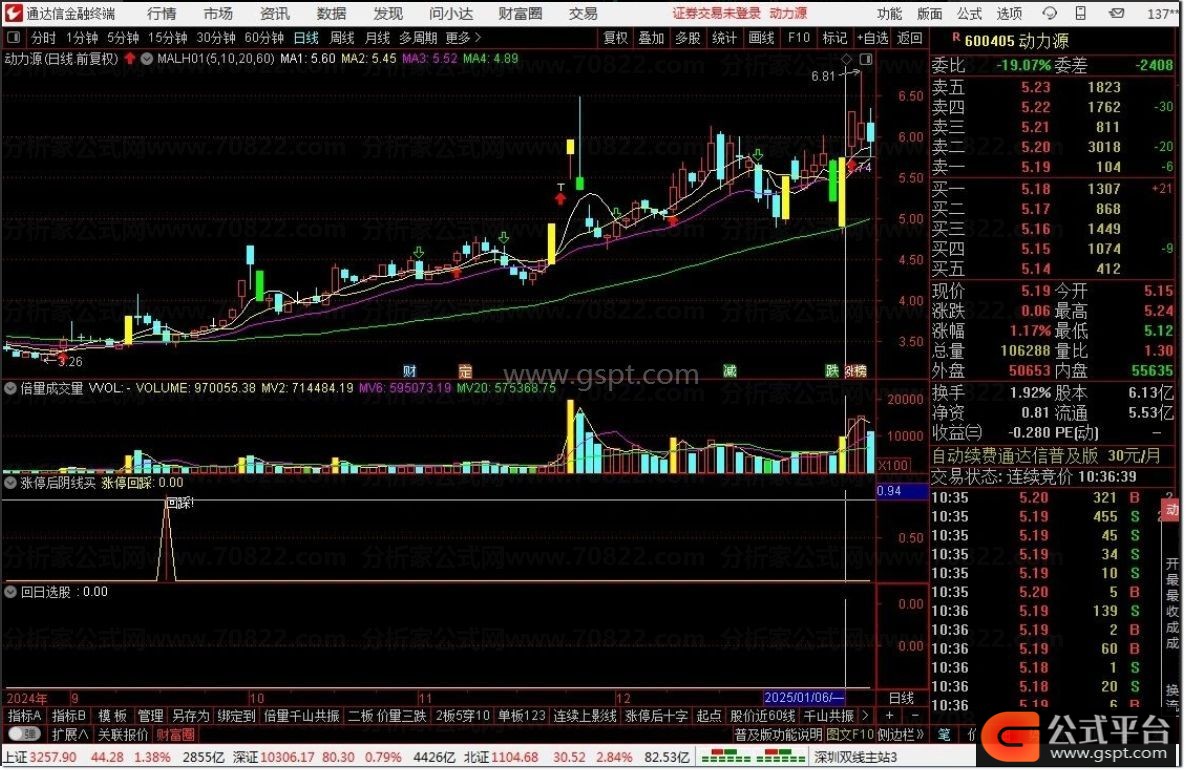Open the 问小达 menu
1186x770 pixels.
coord(451,14)
